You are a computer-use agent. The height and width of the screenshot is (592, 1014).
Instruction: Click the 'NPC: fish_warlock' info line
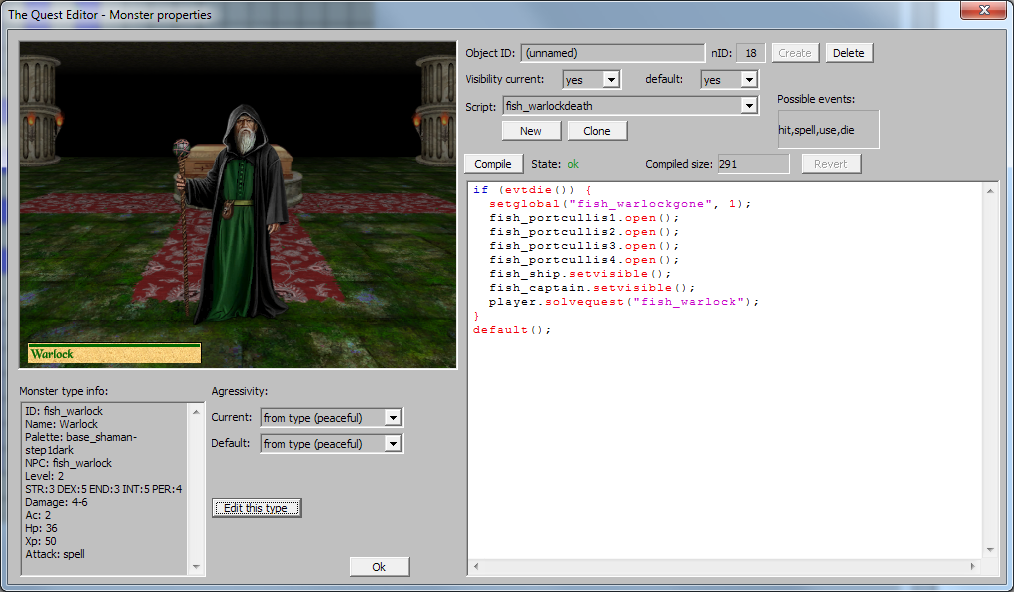click(x=69, y=463)
